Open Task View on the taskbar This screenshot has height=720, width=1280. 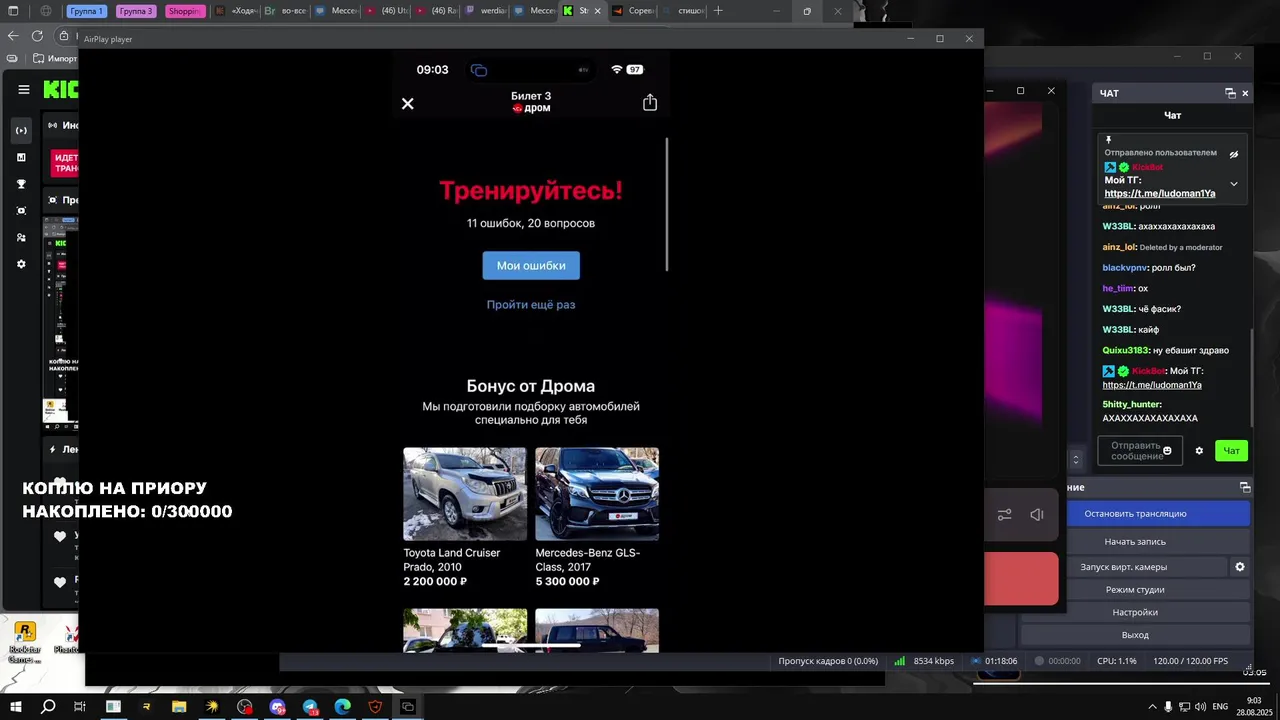(x=80, y=707)
